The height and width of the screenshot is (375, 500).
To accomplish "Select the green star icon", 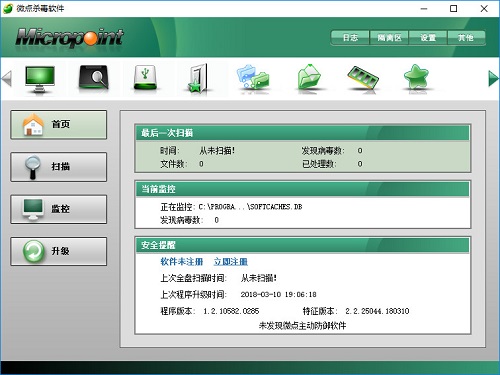I will [416, 77].
